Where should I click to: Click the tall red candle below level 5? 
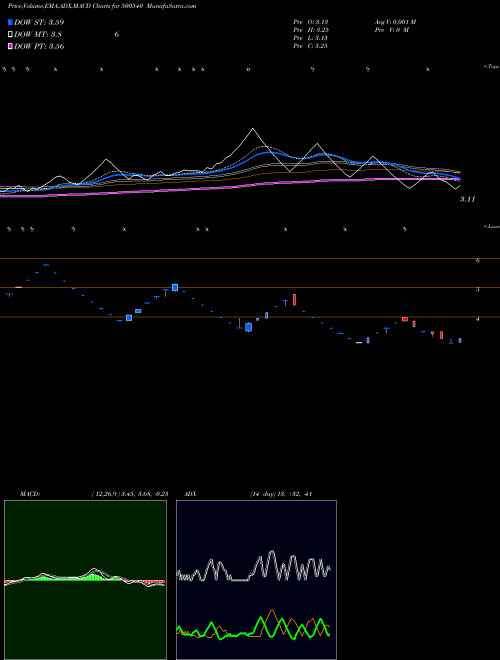point(295,299)
